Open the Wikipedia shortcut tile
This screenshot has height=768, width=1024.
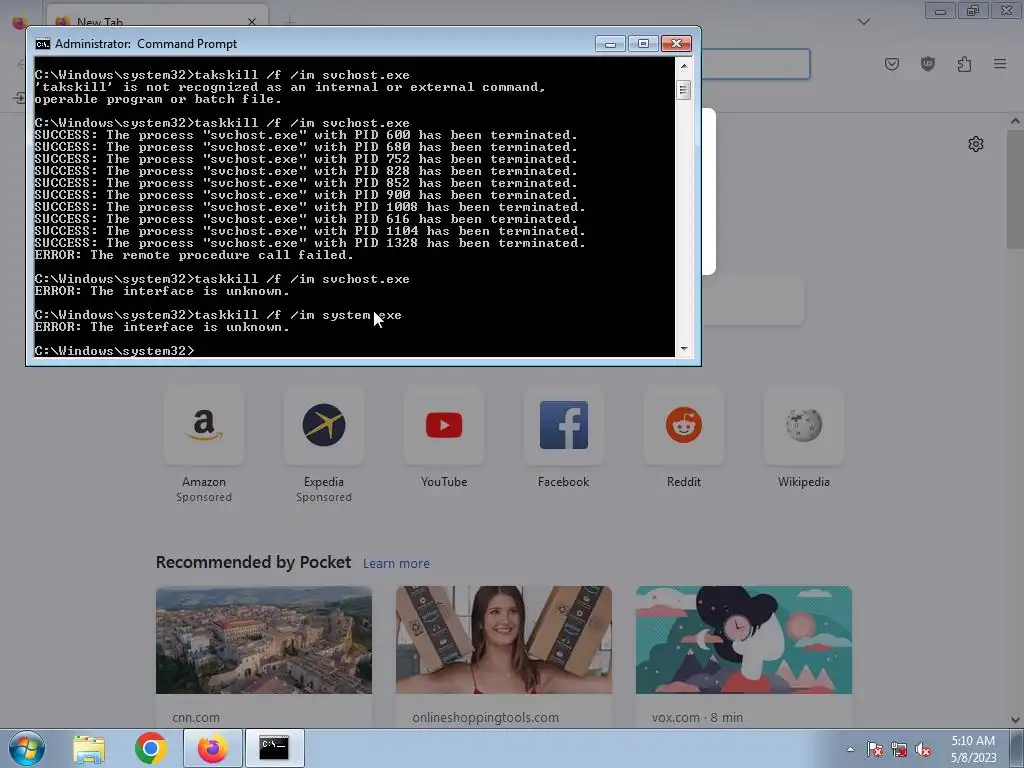[804, 426]
